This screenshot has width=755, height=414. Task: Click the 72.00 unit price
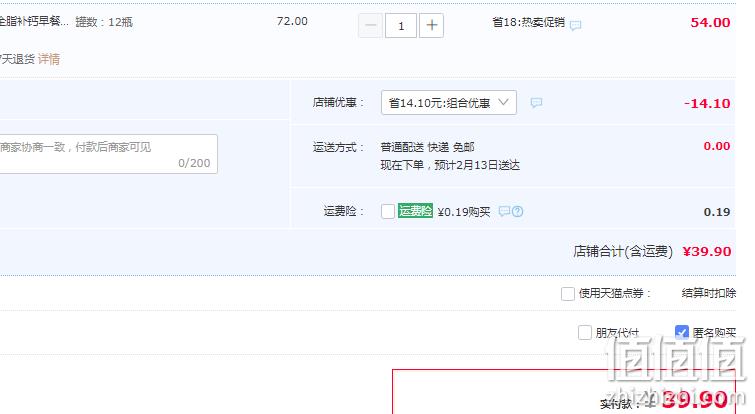tap(292, 21)
